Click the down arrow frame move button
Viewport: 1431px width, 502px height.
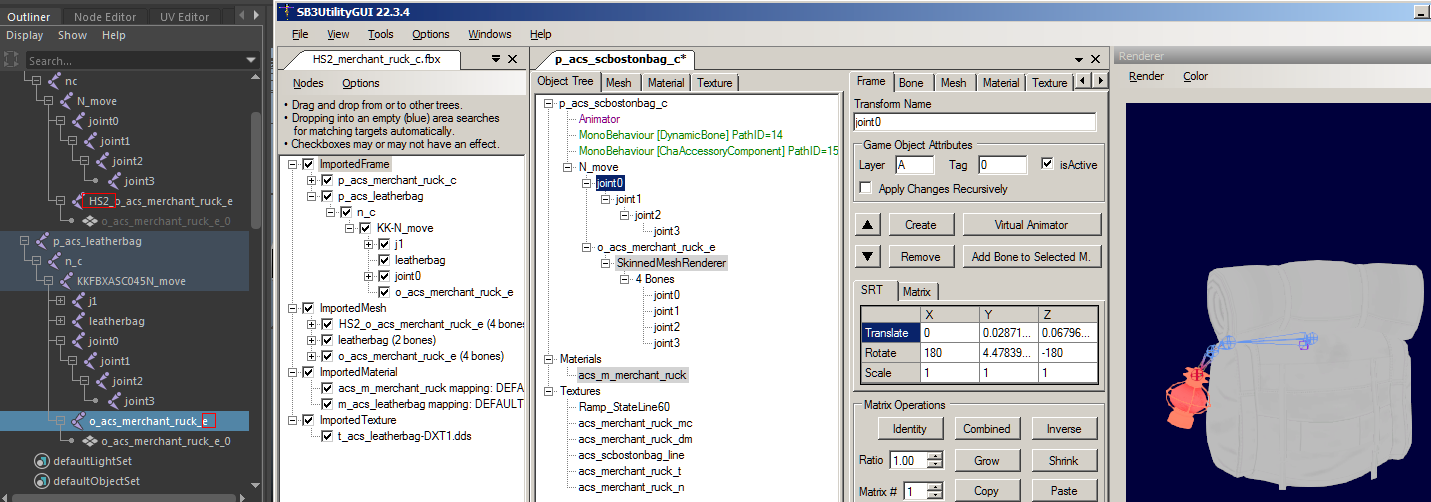pyautogui.click(x=867, y=257)
